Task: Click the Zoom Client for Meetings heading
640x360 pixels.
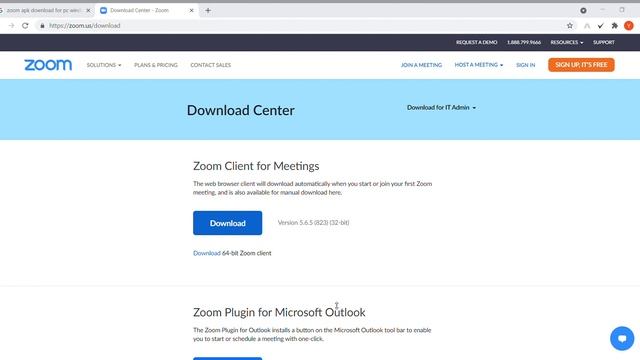Action: [x=256, y=166]
